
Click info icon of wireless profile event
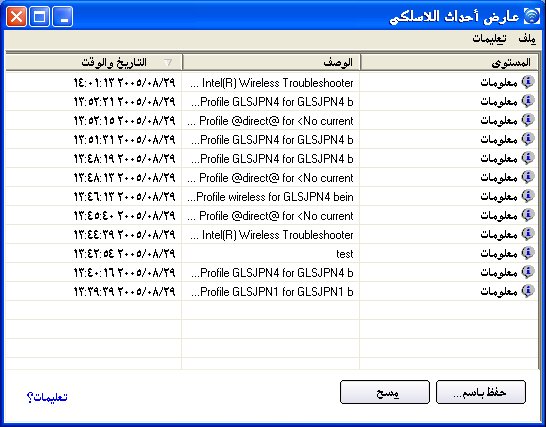[x=528, y=196]
